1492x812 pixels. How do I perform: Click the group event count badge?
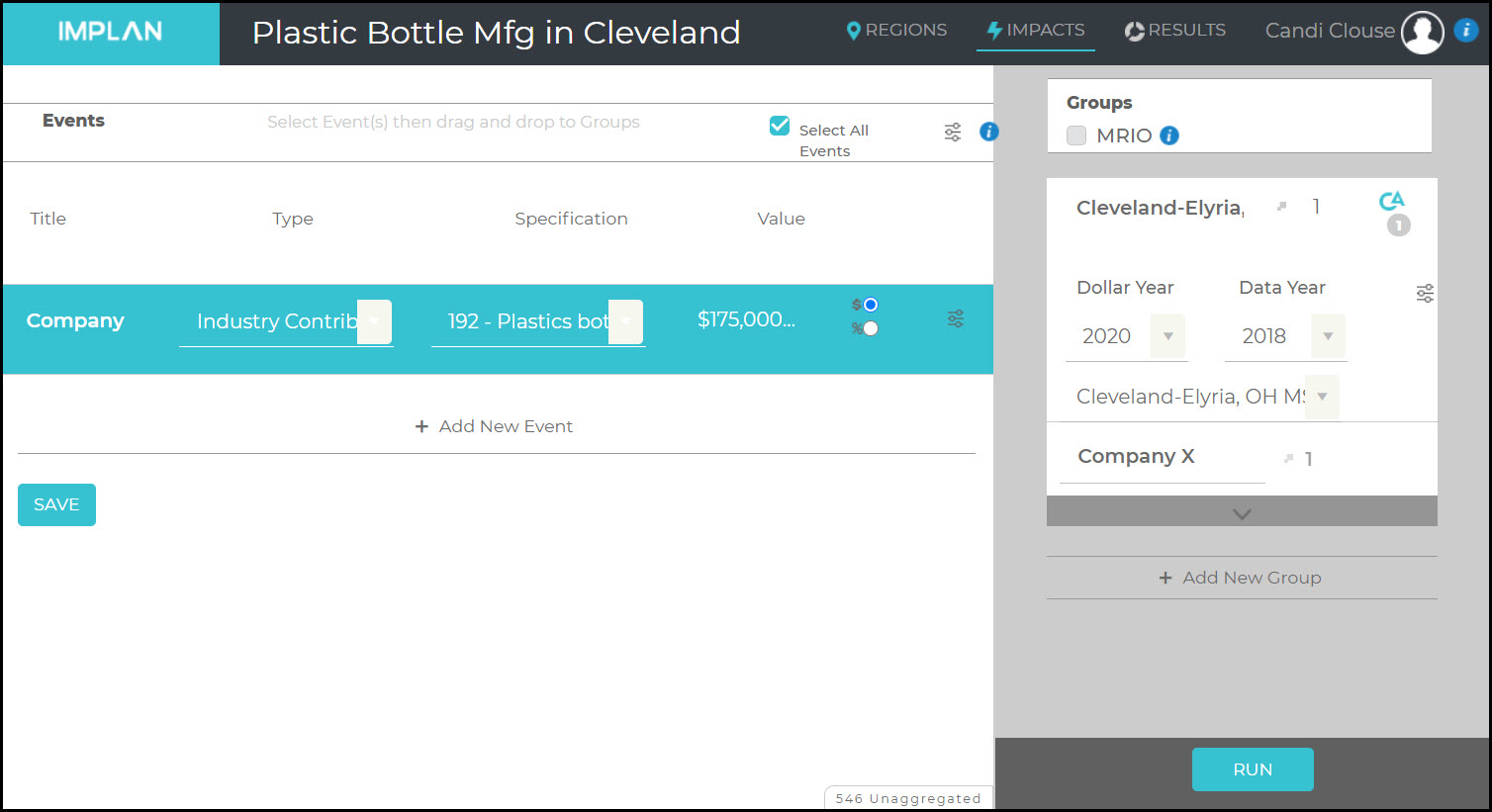click(x=1399, y=226)
